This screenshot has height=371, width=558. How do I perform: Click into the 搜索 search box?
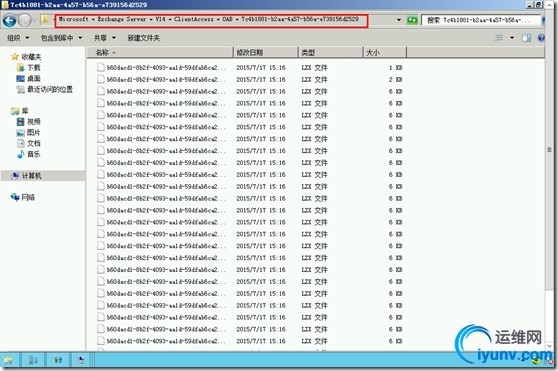click(x=481, y=20)
